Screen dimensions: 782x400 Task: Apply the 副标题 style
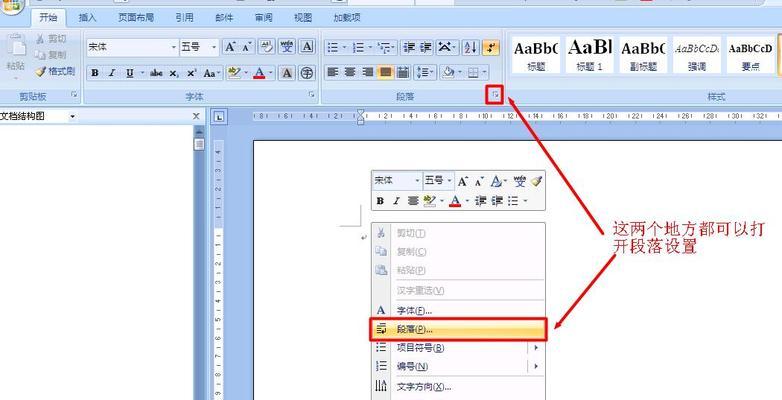[x=642, y=55]
